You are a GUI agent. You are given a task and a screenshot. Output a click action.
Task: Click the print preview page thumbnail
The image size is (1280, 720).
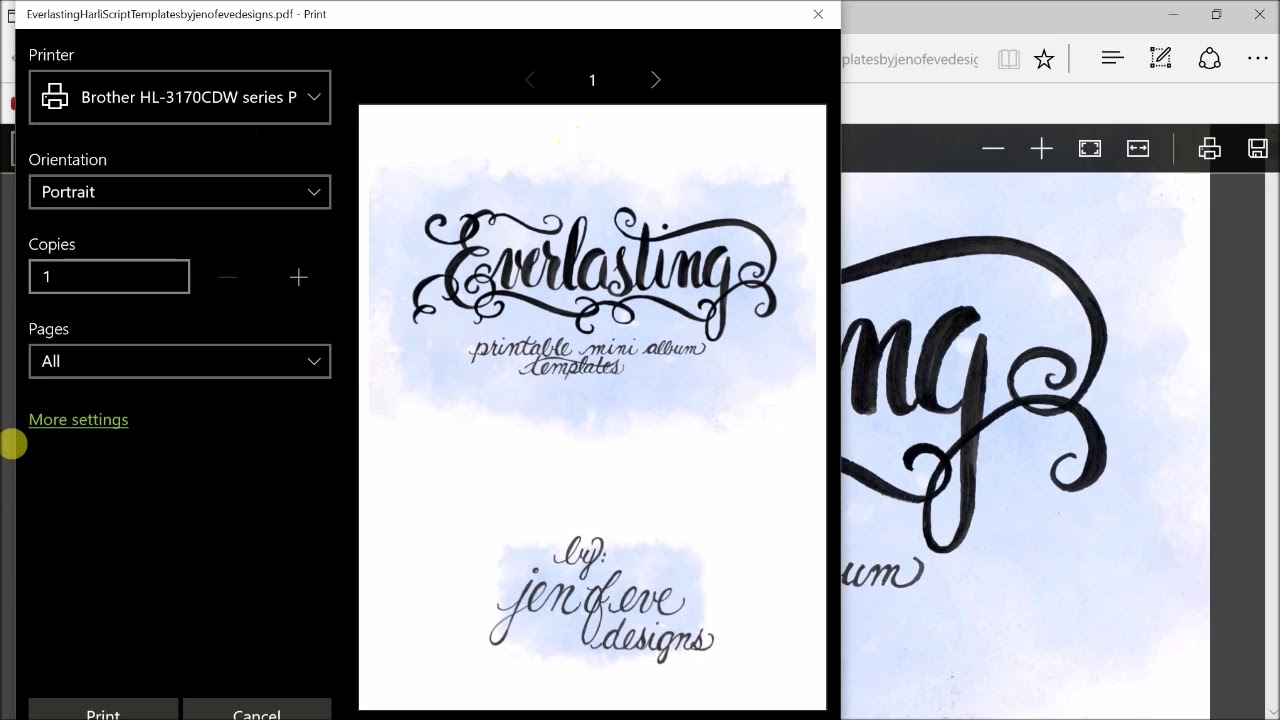[592, 407]
